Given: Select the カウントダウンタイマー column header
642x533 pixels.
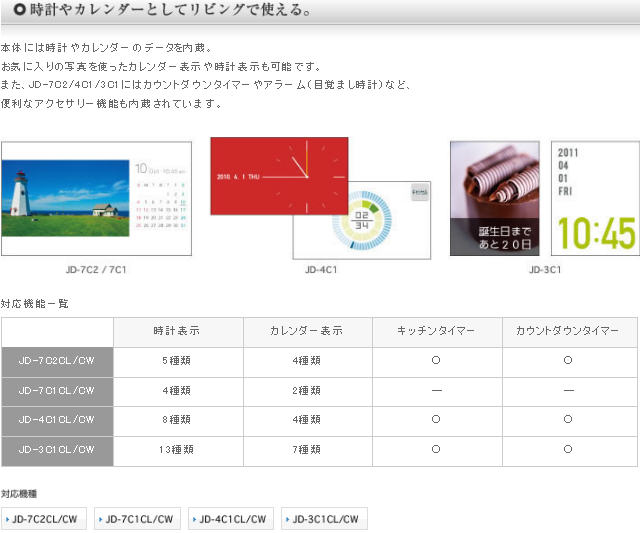Looking at the screenshot, I should tap(567, 332).
